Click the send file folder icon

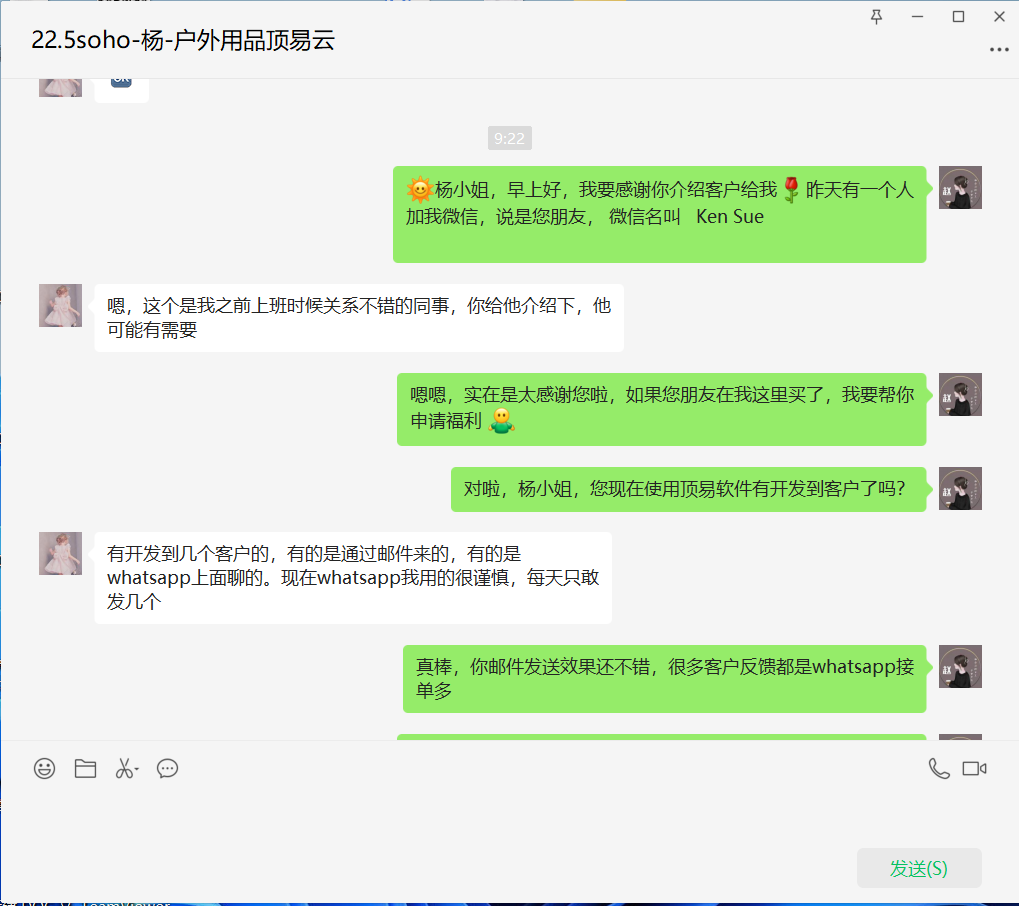click(85, 768)
